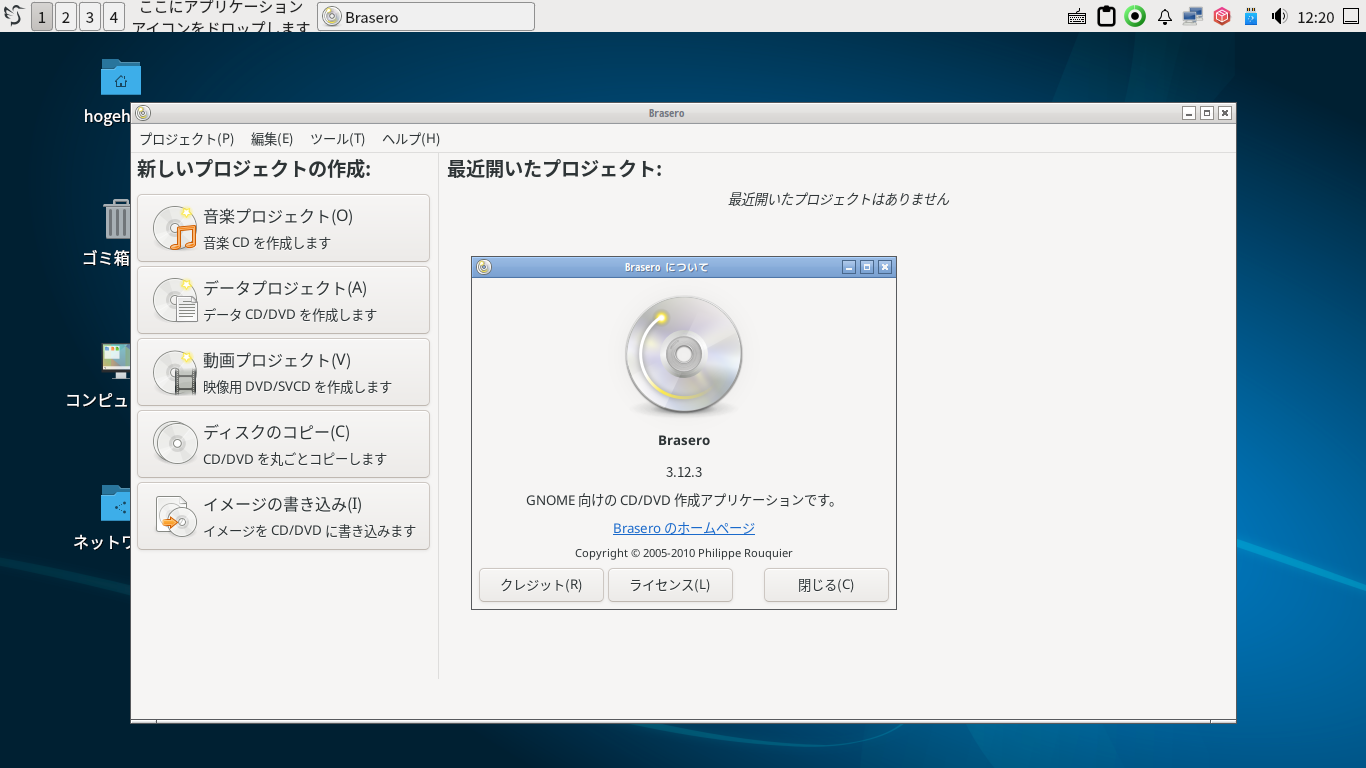The height and width of the screenshot is (768, 1366).
Task: Select the ネットワ network folder desktop icon
Action: click(116, 504)
